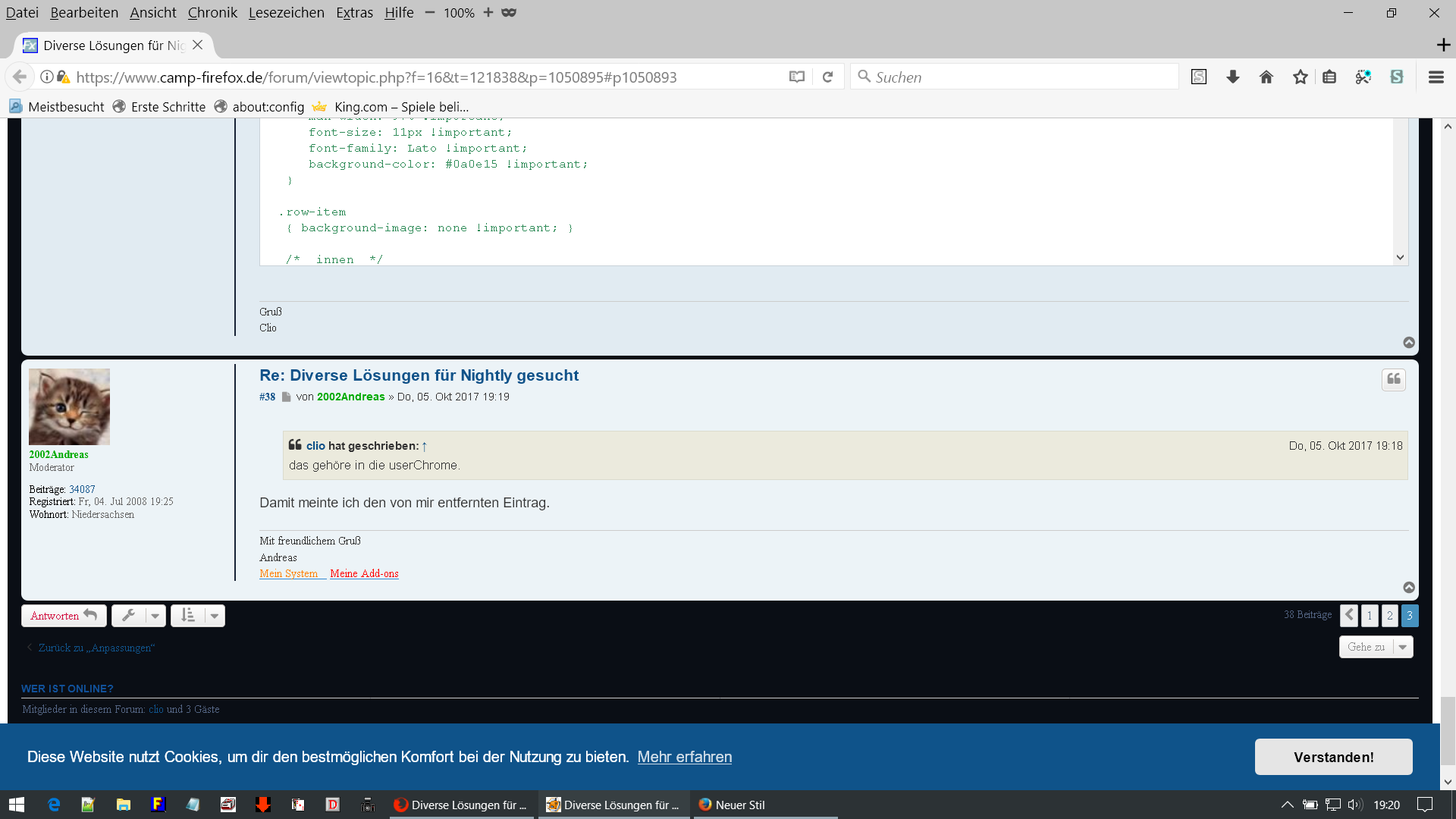The height and width of the screenshot is (819, 1456).
Task: Open the Extras menu
Action: 354,12
